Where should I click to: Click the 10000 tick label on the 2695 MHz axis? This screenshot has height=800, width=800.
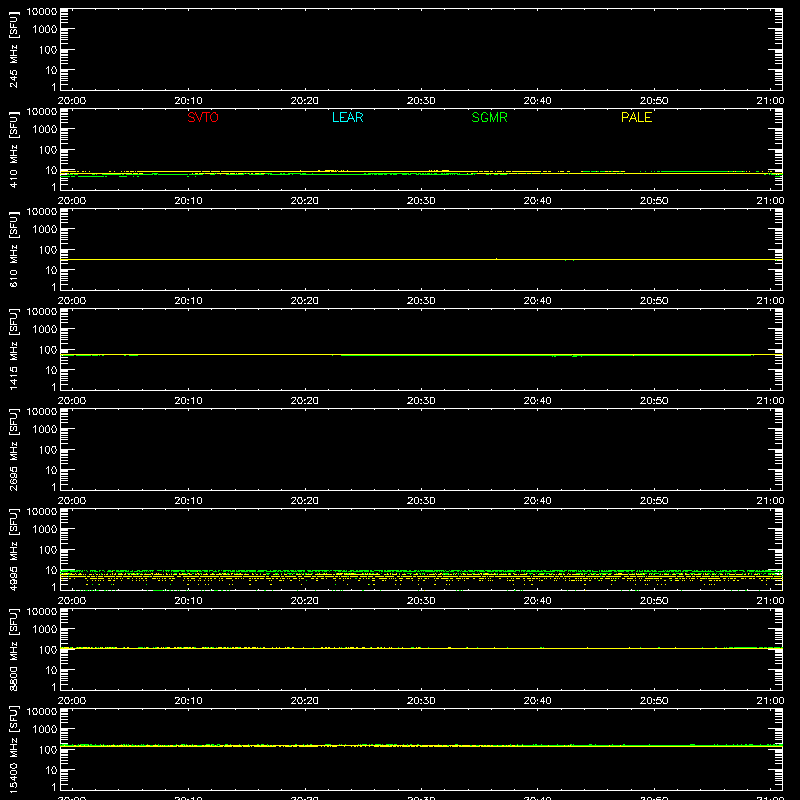point(42,412)
